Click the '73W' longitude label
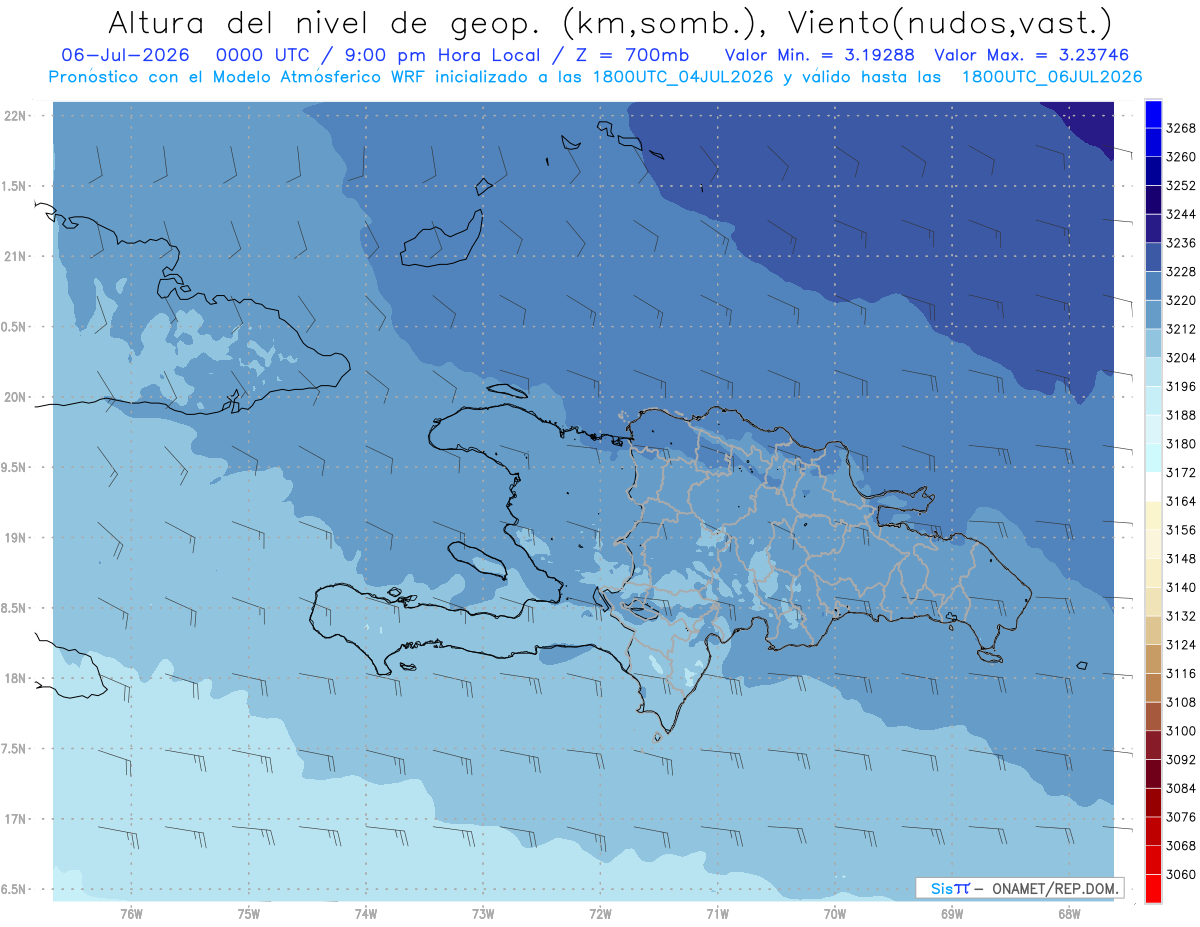The width and height of the screenshot is (1200, 927). (483, 913)
